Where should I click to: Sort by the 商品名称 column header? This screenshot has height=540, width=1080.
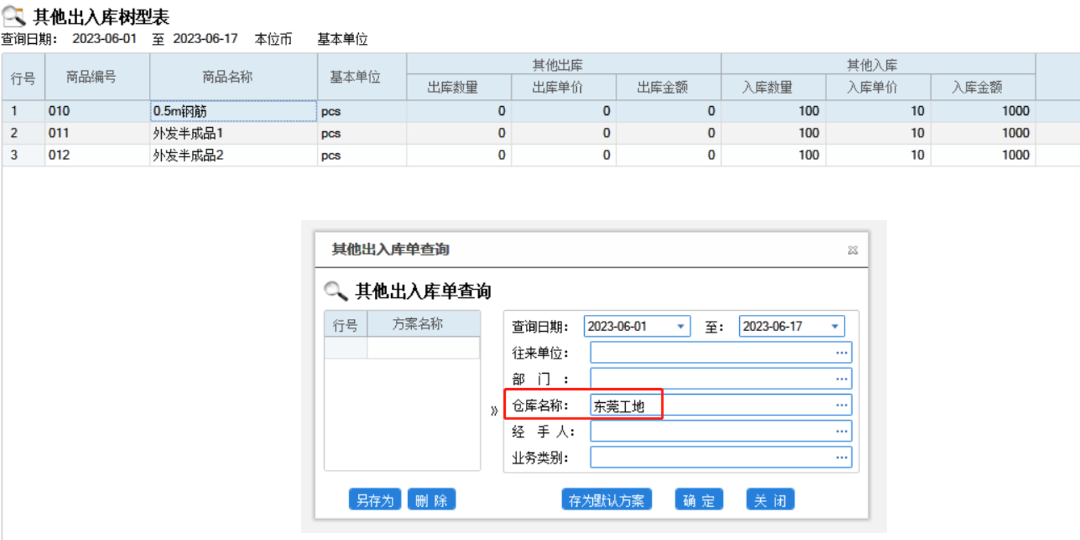233,77
